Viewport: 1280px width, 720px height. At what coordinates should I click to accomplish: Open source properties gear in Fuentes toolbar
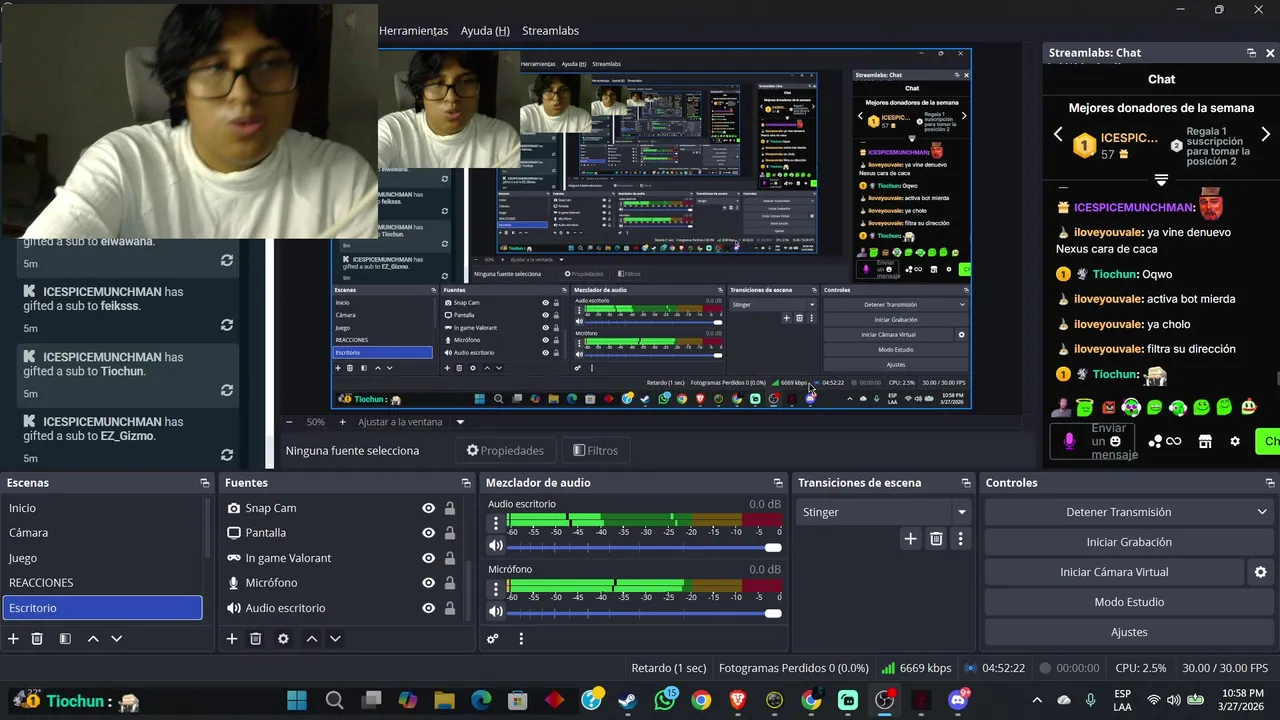point(283,638)
